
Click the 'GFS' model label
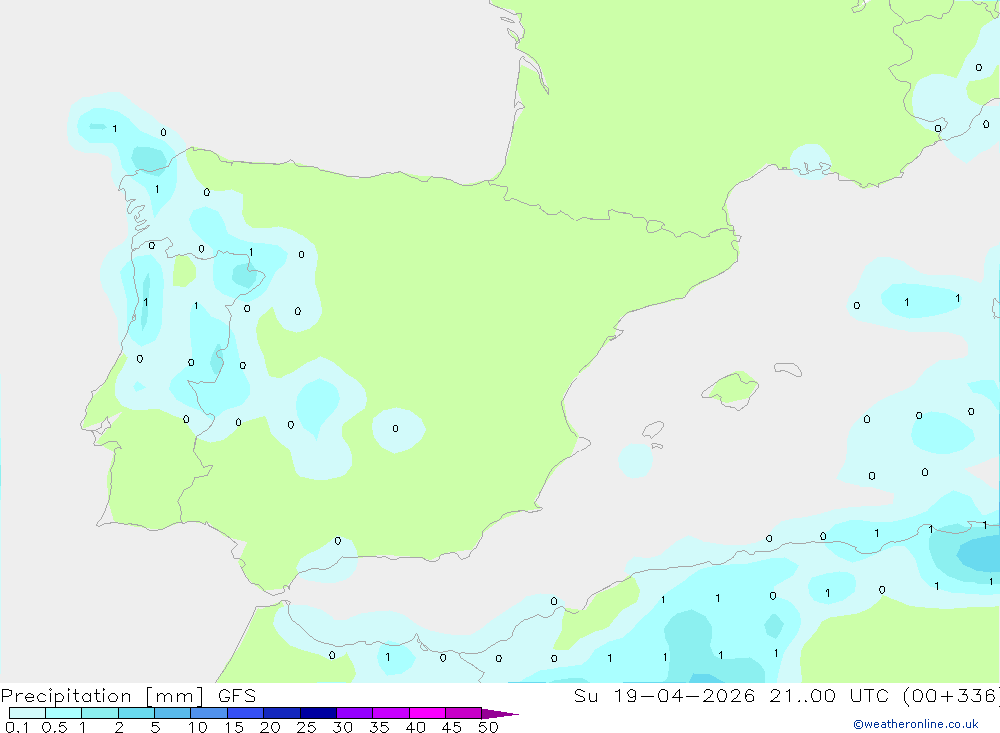click(x=237, y=695)
